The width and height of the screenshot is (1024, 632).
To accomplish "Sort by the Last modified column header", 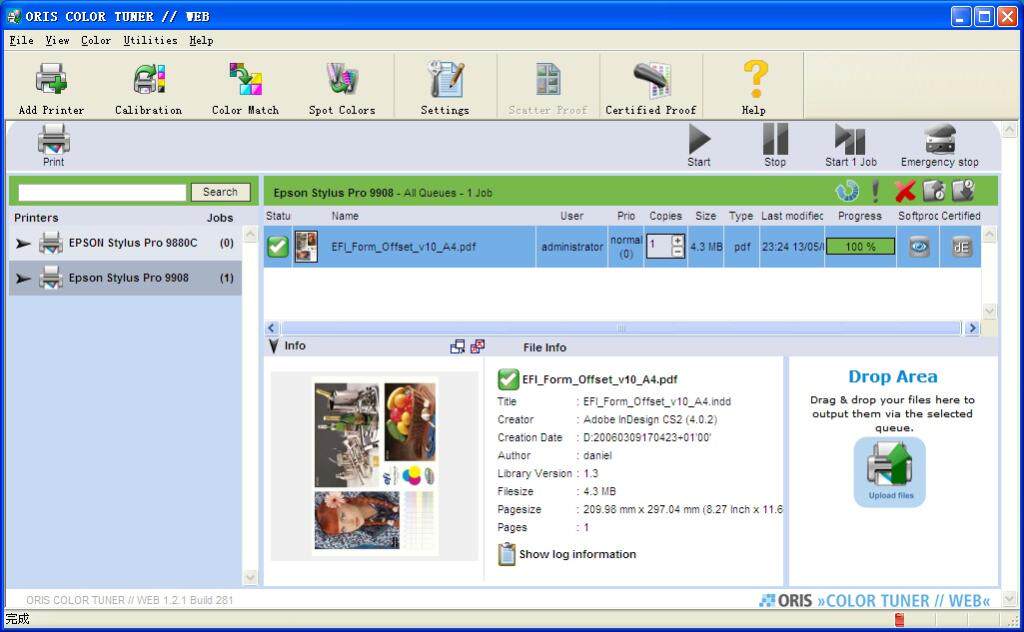I will [x=792, y=216].
